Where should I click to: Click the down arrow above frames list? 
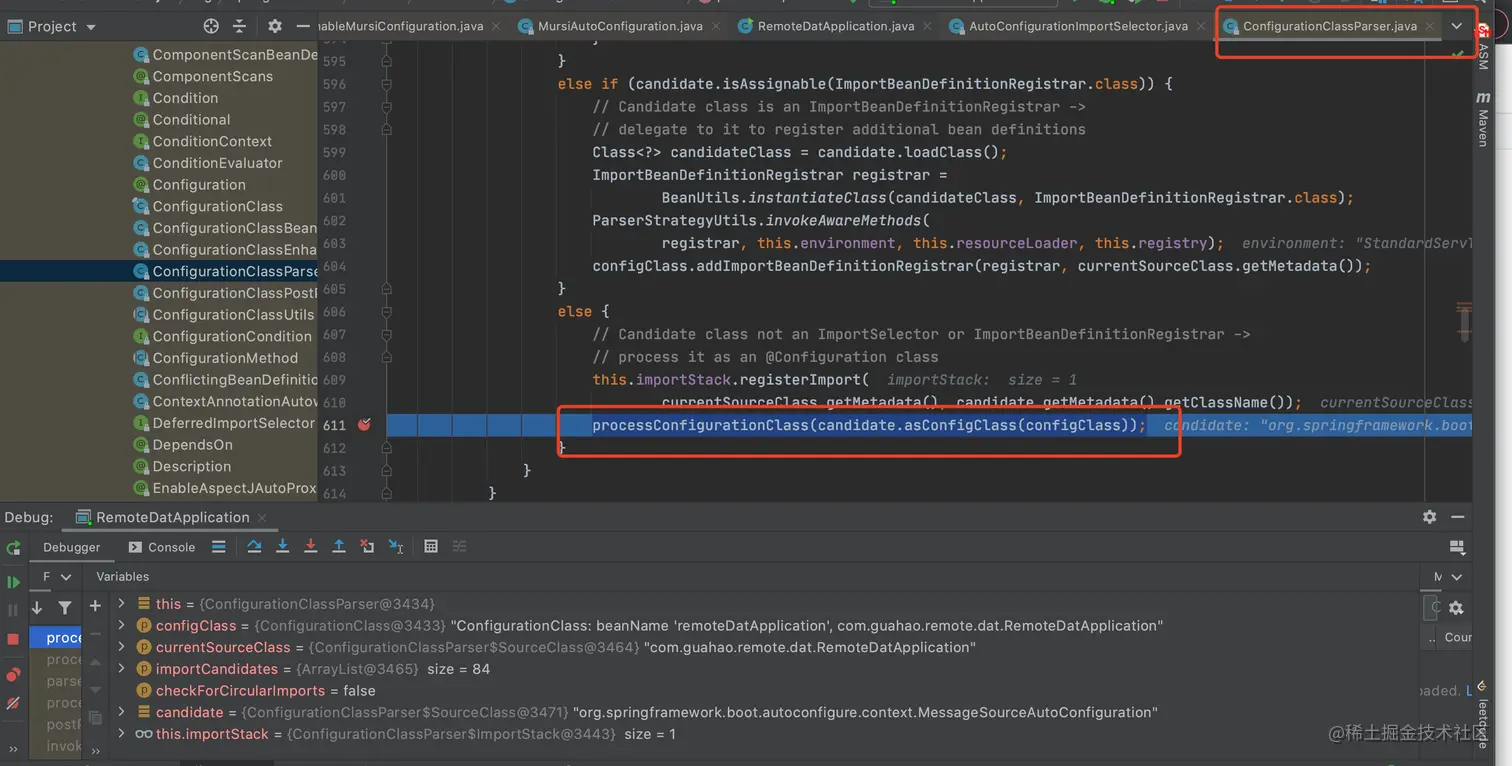37,607
